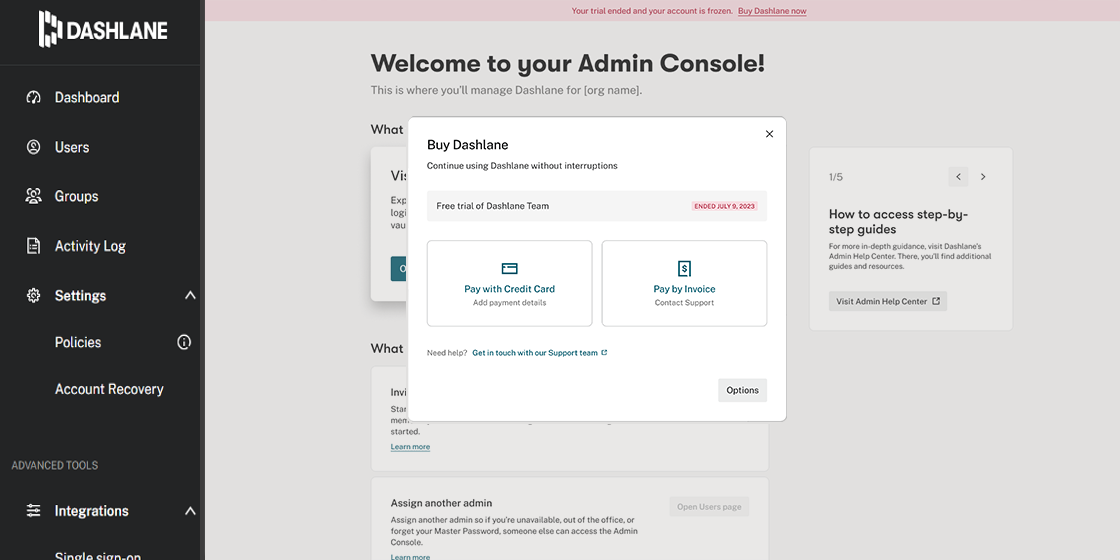Choose Pay by Invoice option
Image resolution: width=1120 pixels, height=560 pixels.
pyautogui.click(x=684, y=284)
